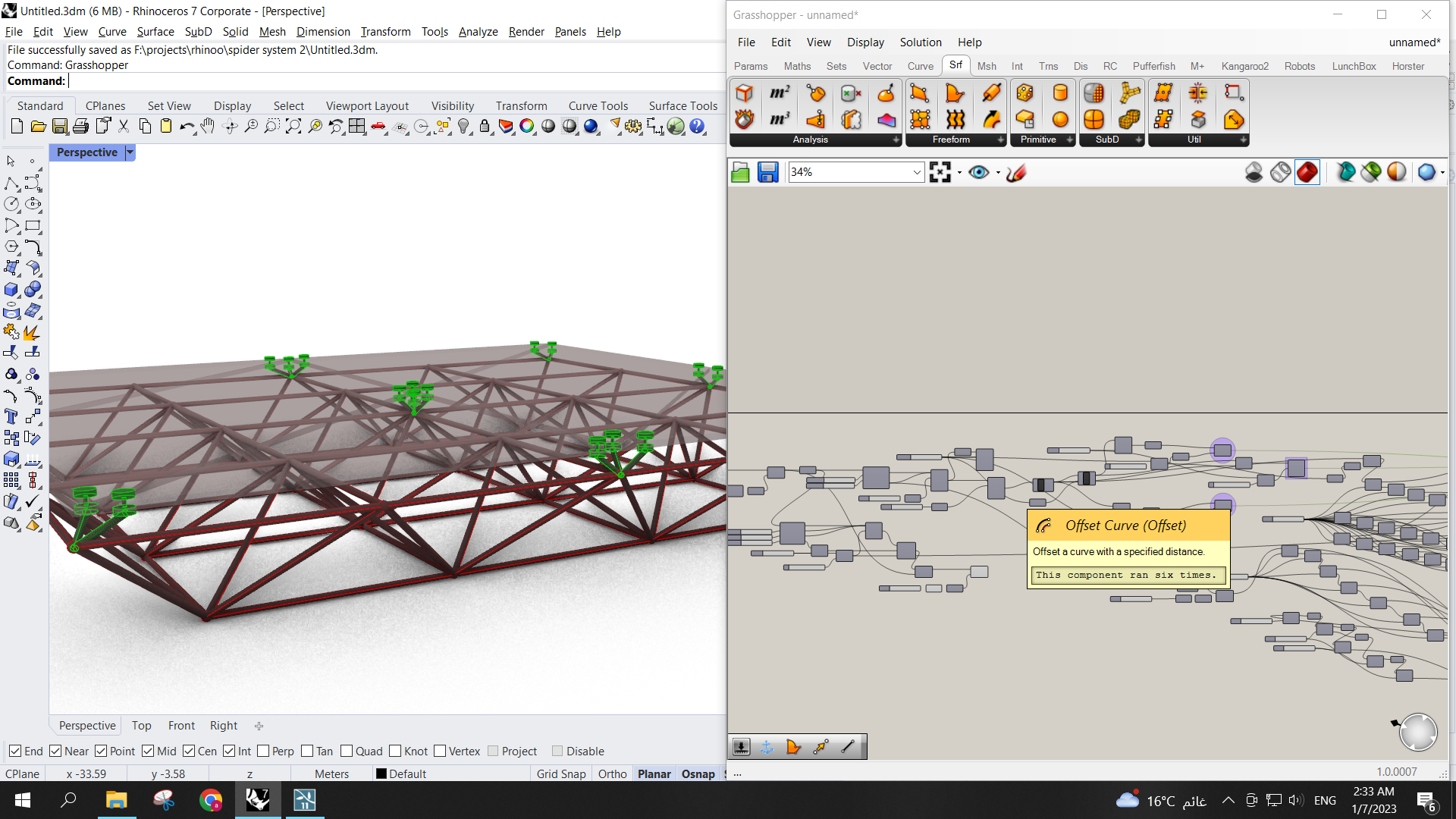Screen dimensions: 1456x819
Task: Enable the Perp osnap checkbox
Action: tap(263, 751)
